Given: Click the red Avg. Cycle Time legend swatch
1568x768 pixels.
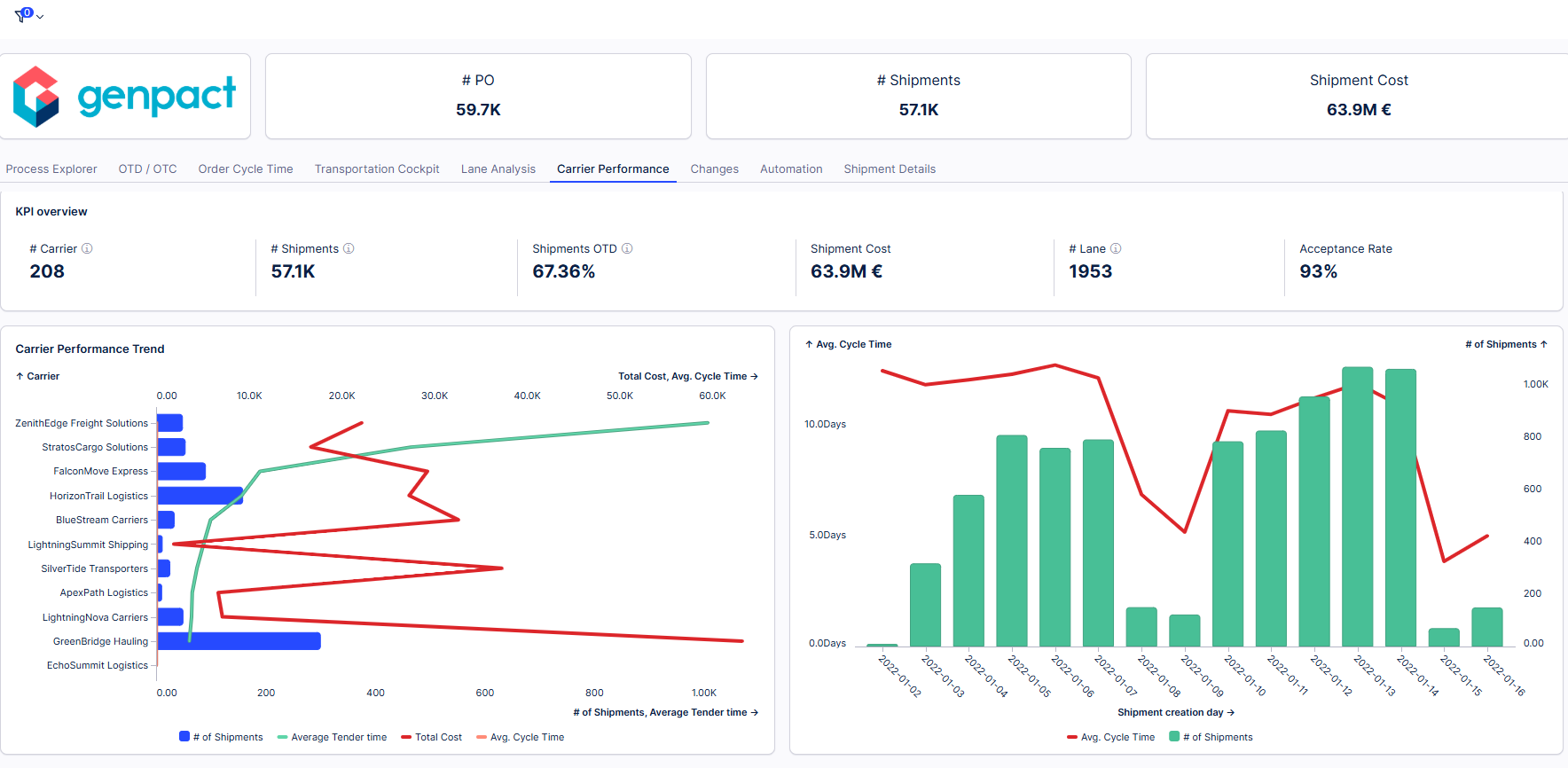Looking at the screenshot, I should pyautogui.click(x=1072, y=737).
